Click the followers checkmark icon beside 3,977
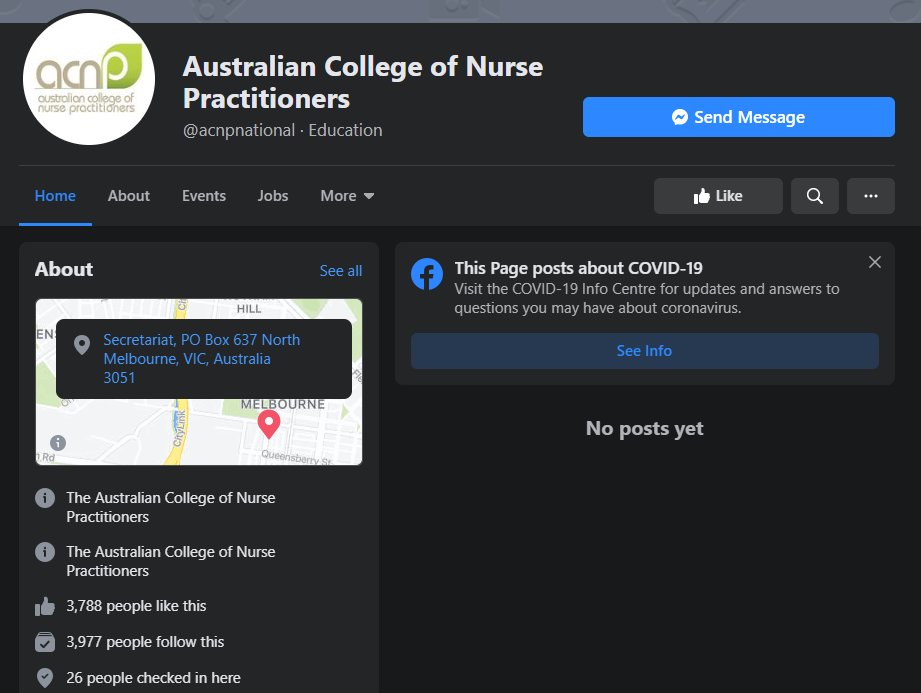Image resolution: width=921 pixels, height=693 pixels. 45,641
